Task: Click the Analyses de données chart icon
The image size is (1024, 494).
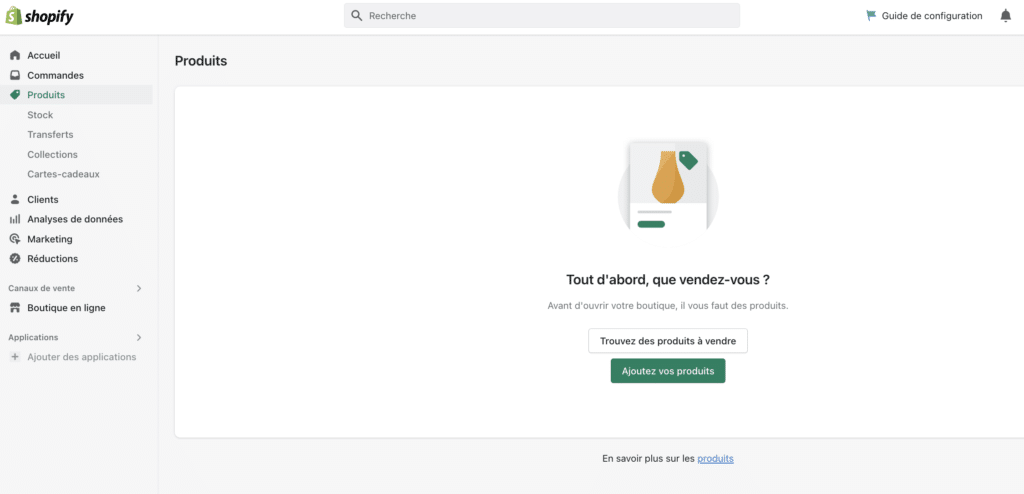Action: point(15,219)
